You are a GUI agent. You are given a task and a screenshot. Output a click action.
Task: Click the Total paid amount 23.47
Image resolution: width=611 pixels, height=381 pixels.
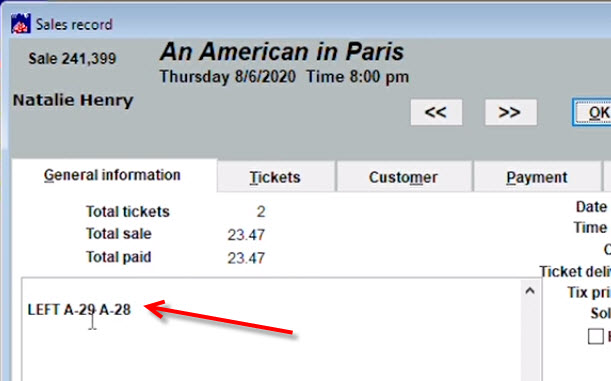pyautogui.click(x=246, y=258)
